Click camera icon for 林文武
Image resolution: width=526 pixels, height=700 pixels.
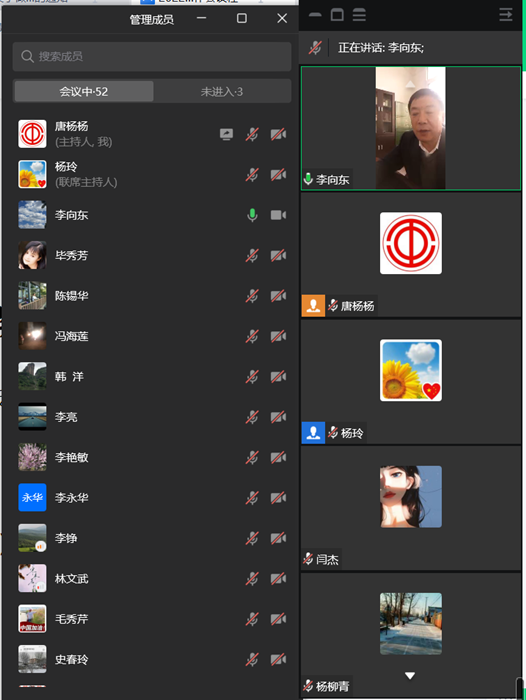click(278, 579)
